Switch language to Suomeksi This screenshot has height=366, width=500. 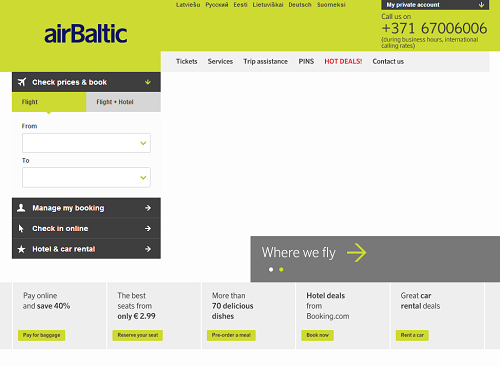(x=331, y=5)
